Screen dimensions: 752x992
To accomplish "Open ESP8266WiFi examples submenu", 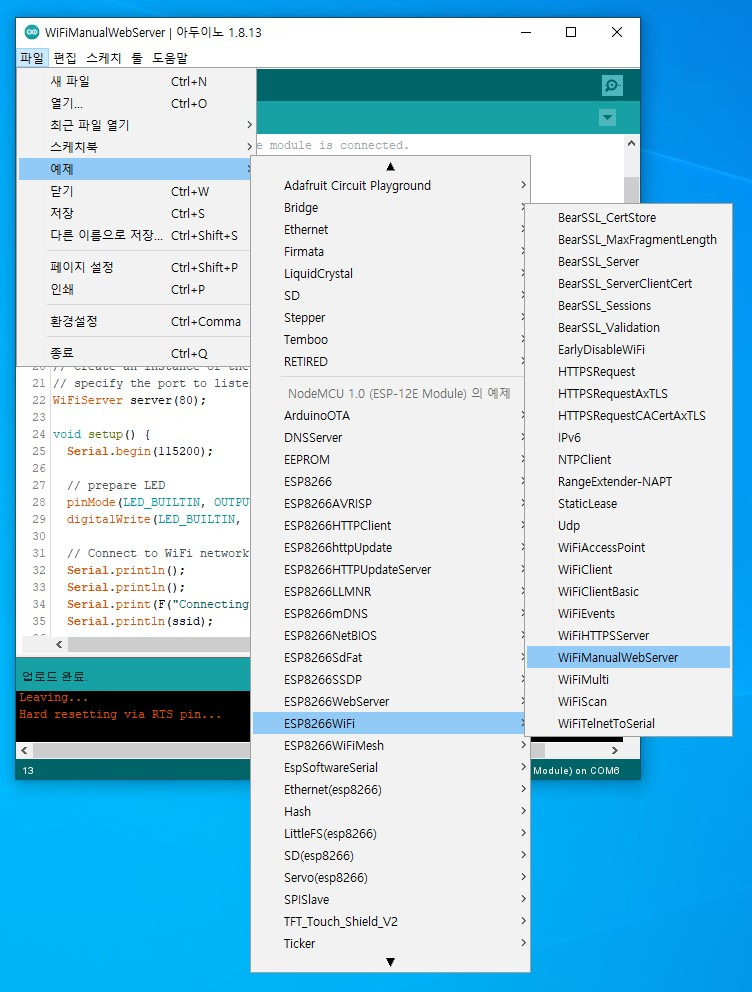I will pos(390,724).
